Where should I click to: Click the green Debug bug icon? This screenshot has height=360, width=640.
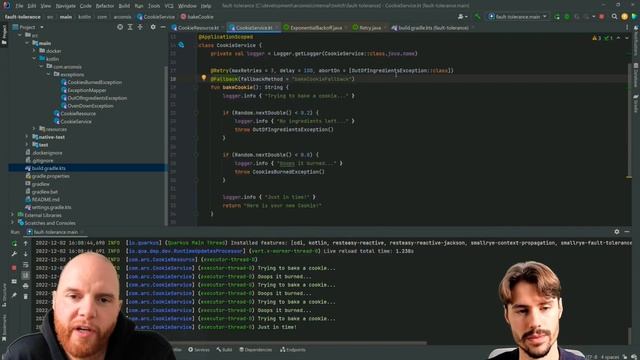click(567, 17)
